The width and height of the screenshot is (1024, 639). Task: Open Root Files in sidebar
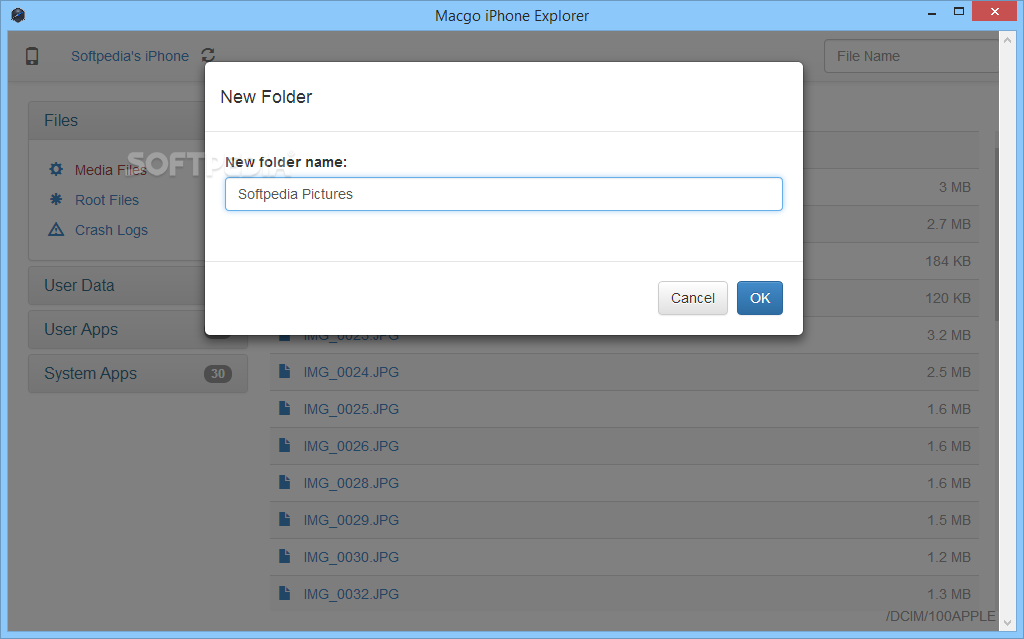click(x=107, y=200)
